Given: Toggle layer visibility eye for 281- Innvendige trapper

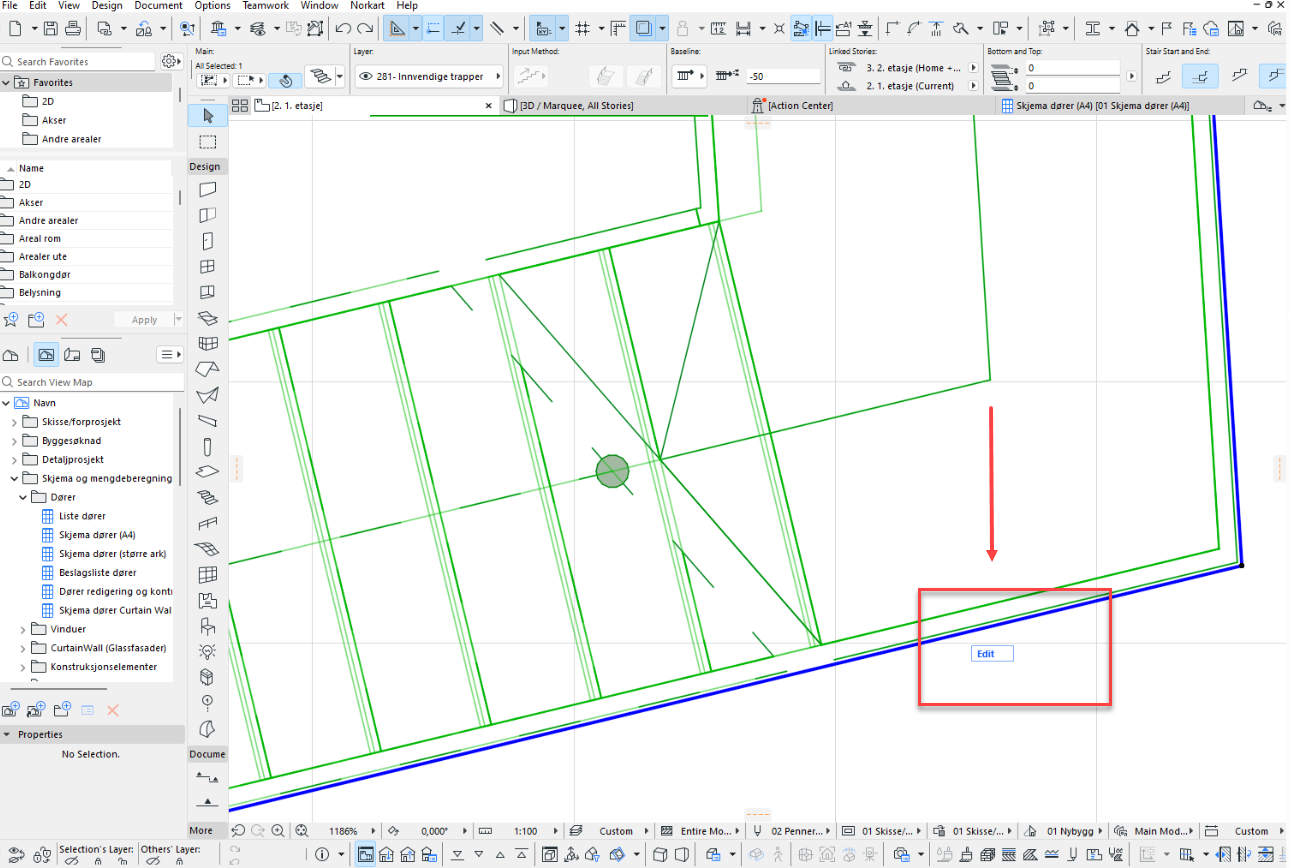Looking at the screenshot, I should tap(365, 76).
